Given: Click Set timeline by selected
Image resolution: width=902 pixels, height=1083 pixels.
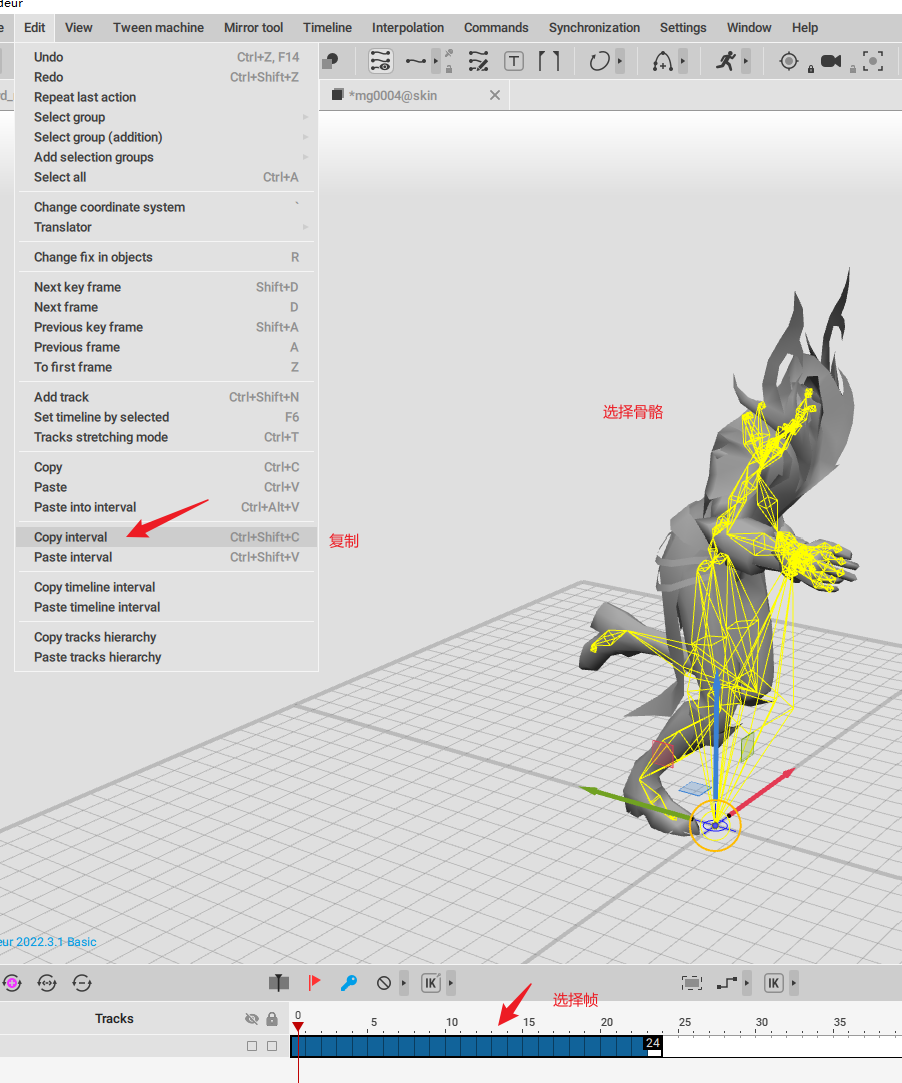Looking at the screenshot, I should [x=166, y=416].
